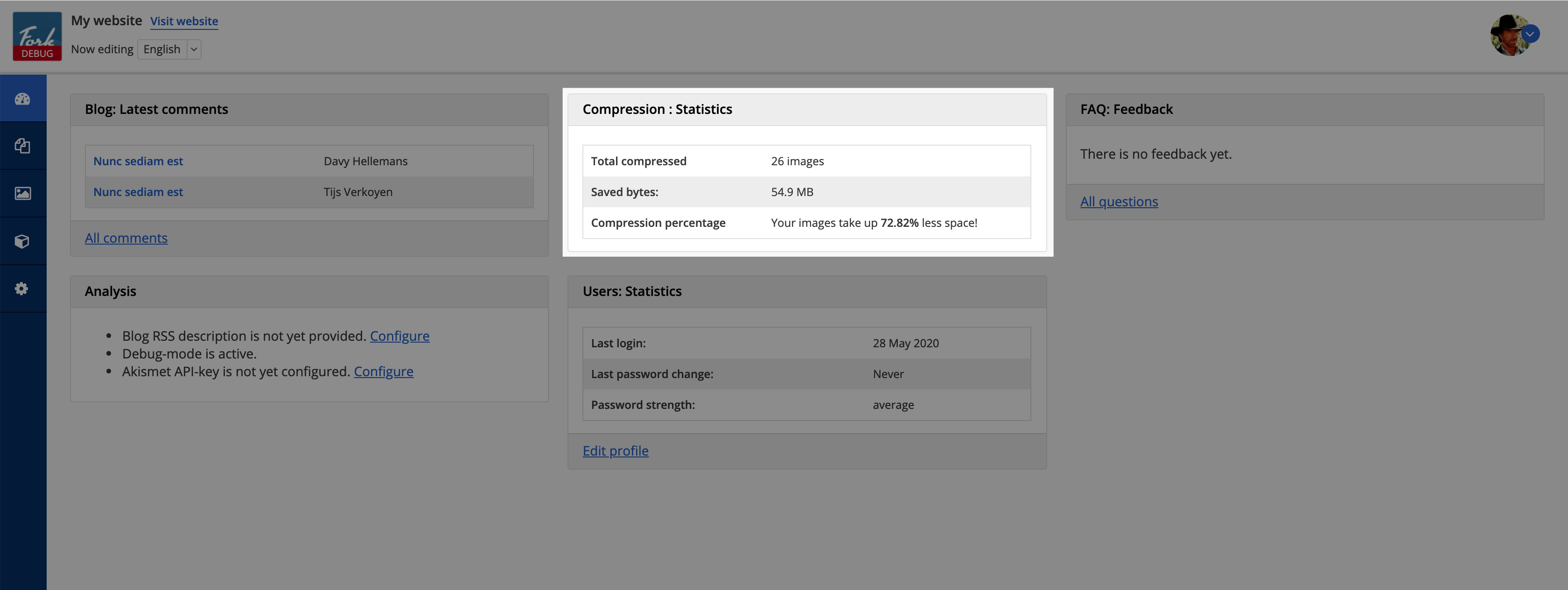Click the Users: Statistics widget header

(632, 291)
